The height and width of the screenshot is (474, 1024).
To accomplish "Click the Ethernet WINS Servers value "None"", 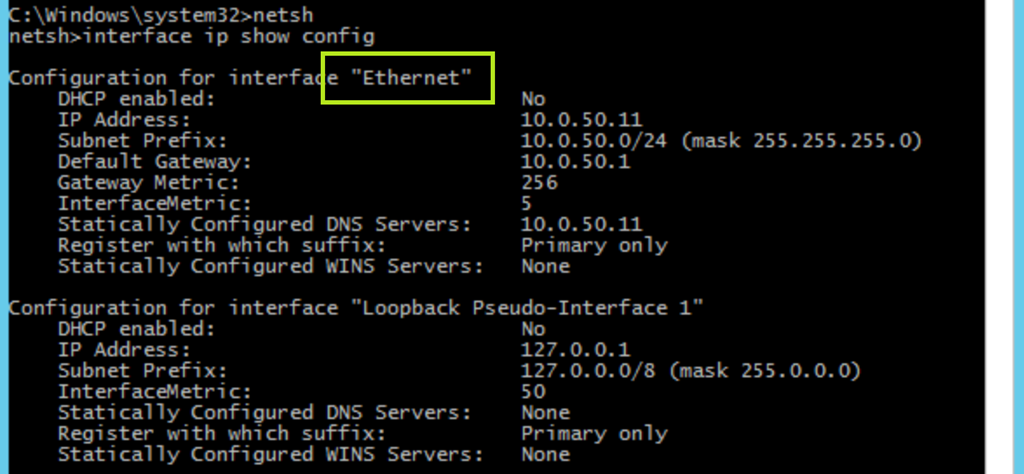I will coord(545,266).
